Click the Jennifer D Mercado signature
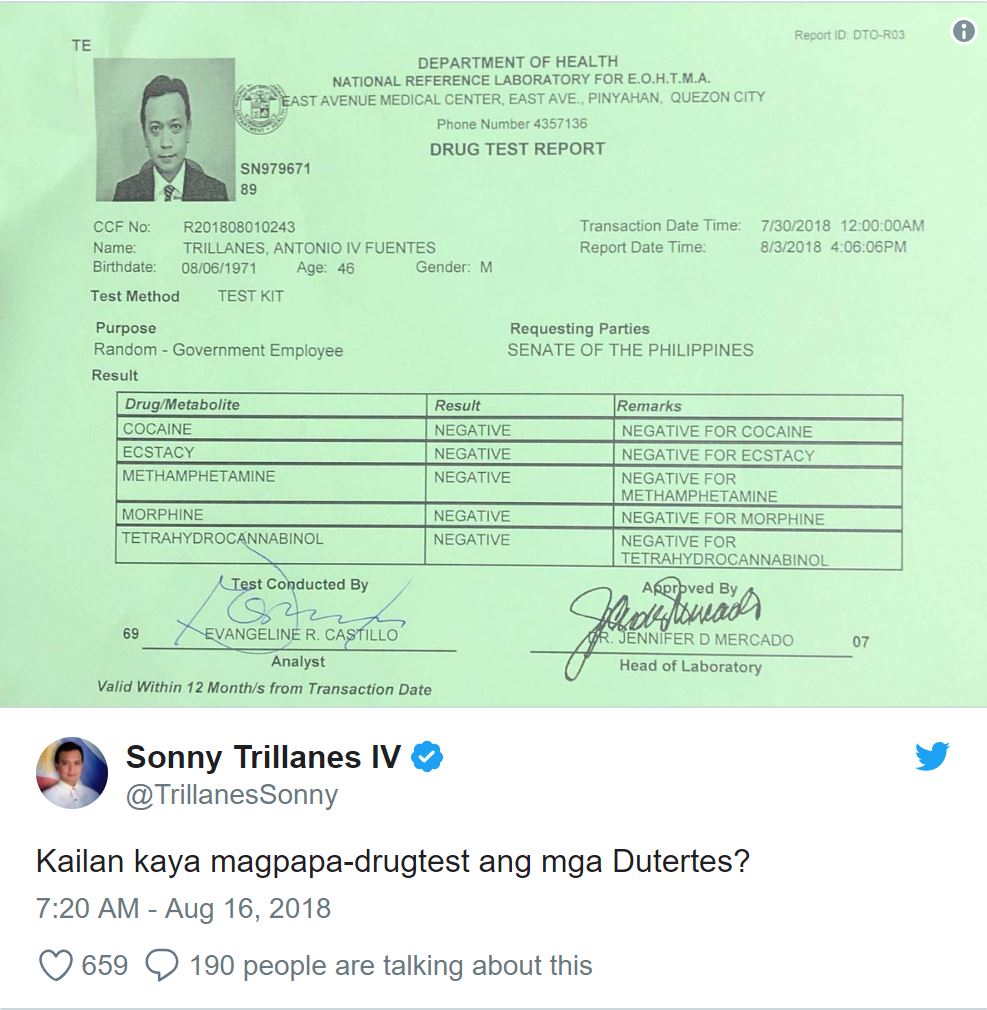987x1010 pixels. (664, 622)
